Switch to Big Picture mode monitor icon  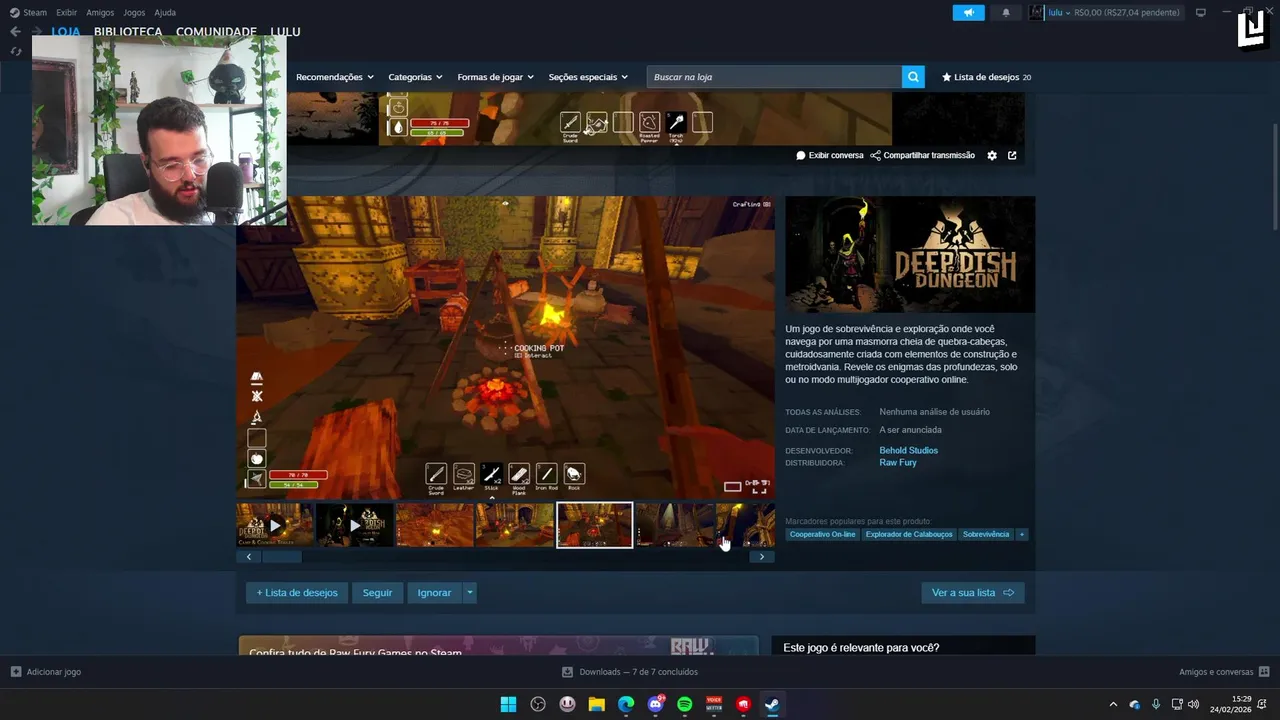(1201, 12)
